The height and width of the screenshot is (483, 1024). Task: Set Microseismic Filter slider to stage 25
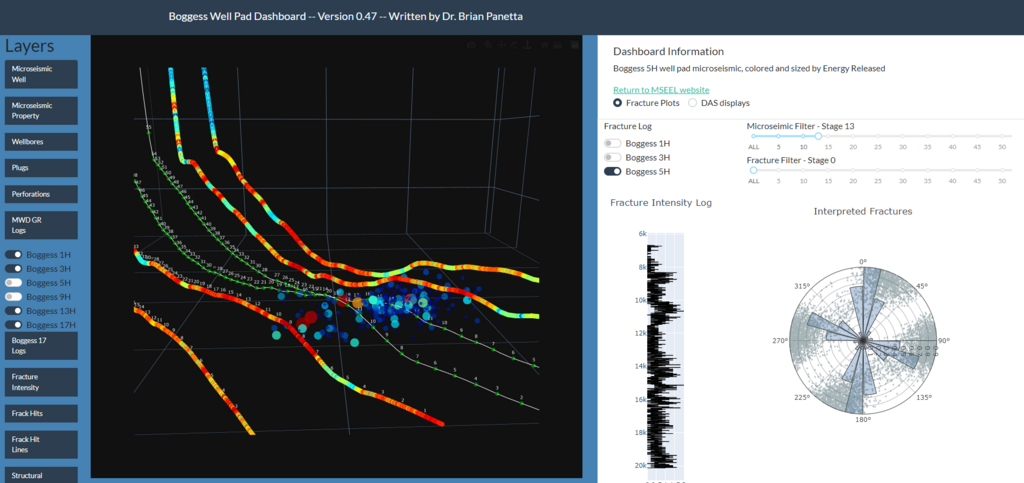tap(878, 136)
